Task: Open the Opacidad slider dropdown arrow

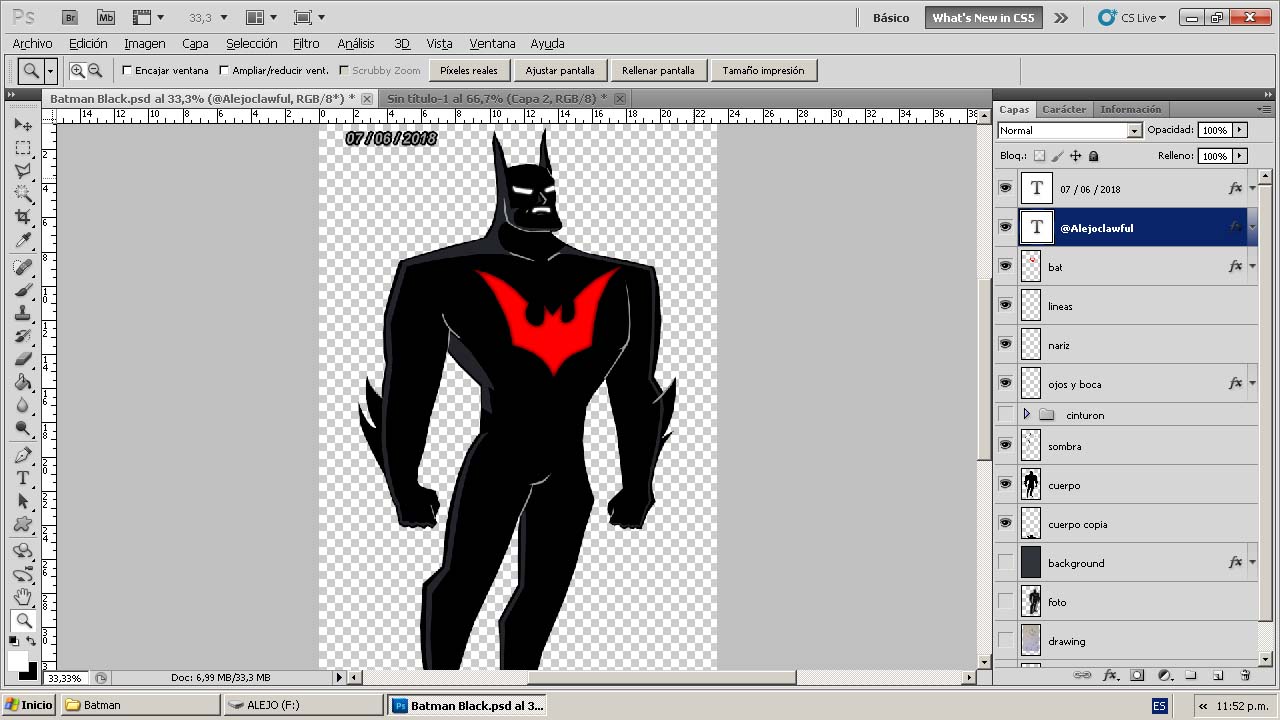Action: pos(1240,130)
